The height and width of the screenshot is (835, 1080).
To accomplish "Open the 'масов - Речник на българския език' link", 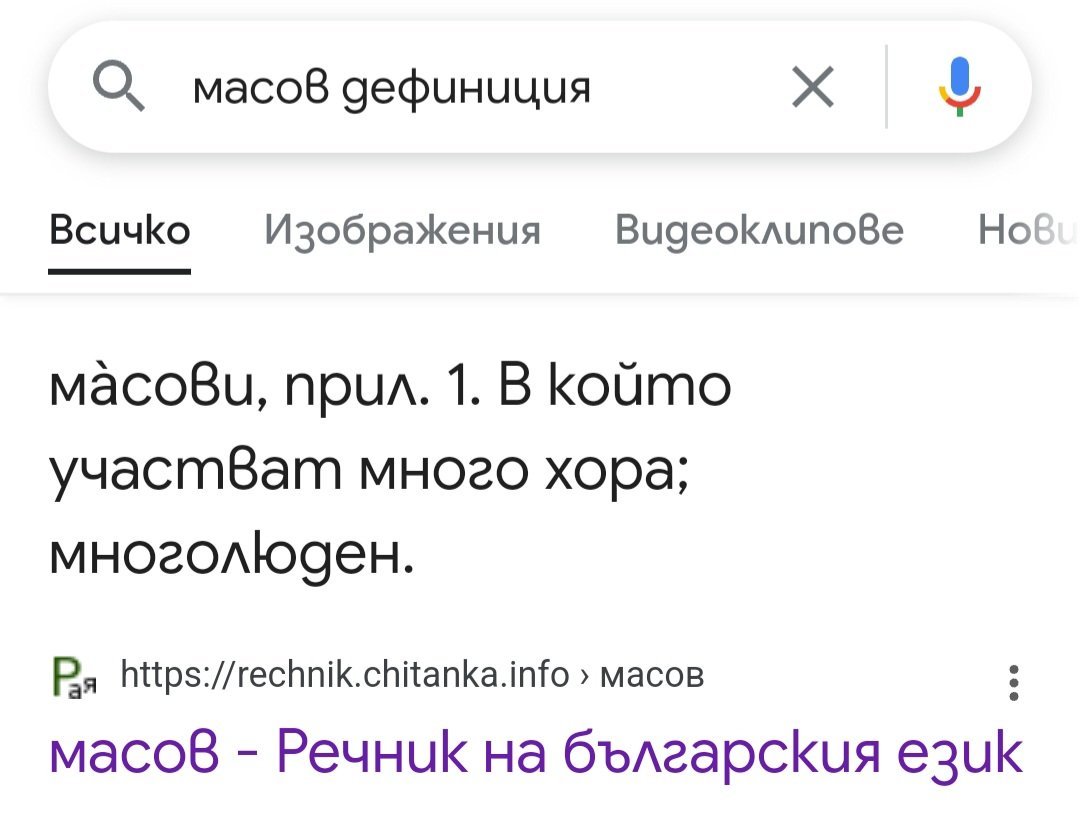I will [x=535, y=752].
